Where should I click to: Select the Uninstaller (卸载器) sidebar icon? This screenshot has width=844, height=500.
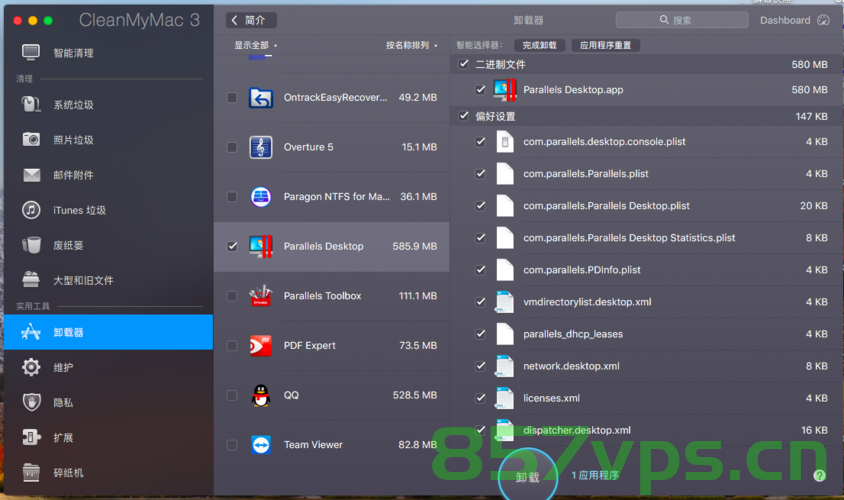click(31, 332)
